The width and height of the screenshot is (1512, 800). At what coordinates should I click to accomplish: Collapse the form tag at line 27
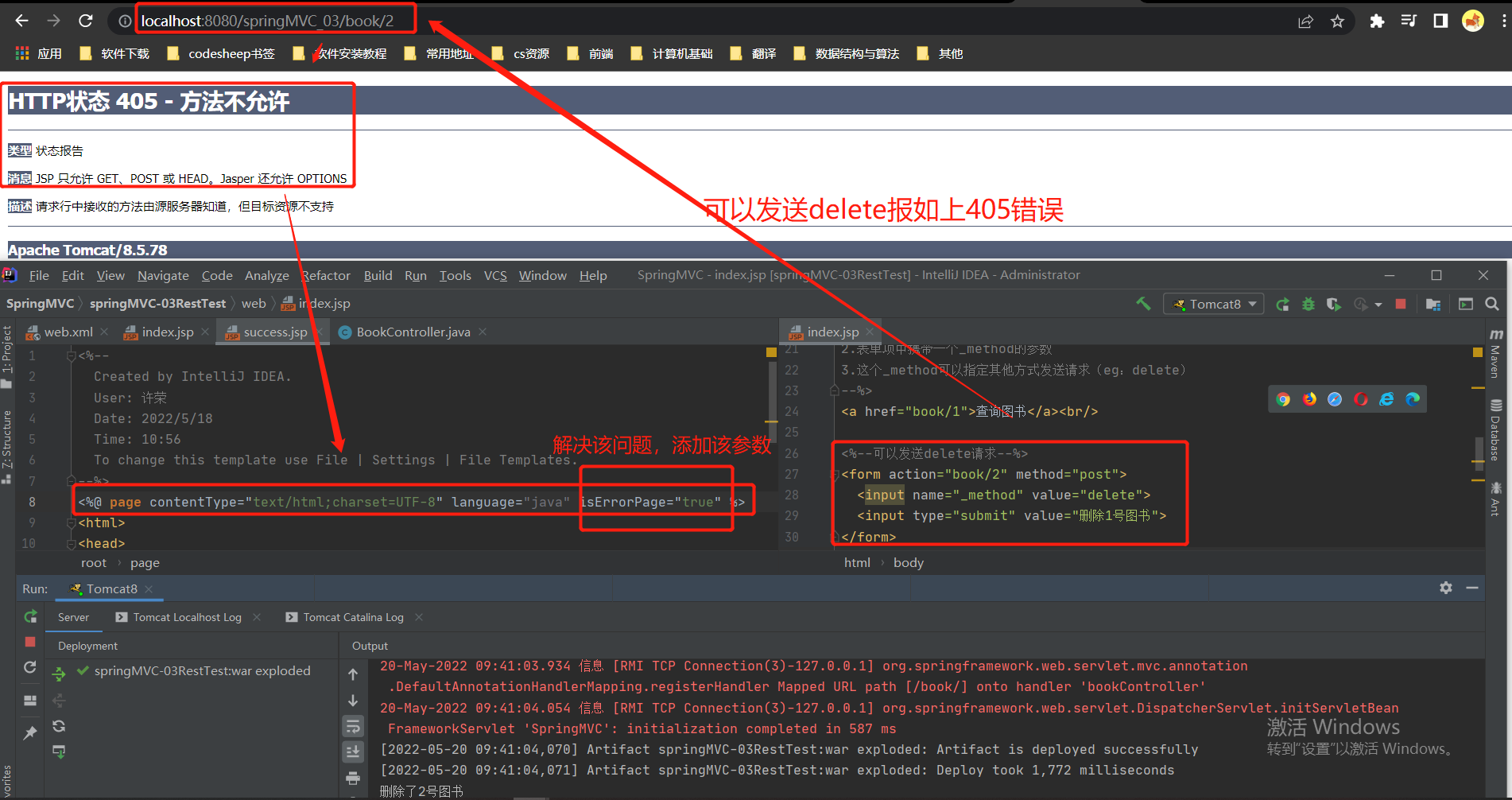click(x=835, y=475)
